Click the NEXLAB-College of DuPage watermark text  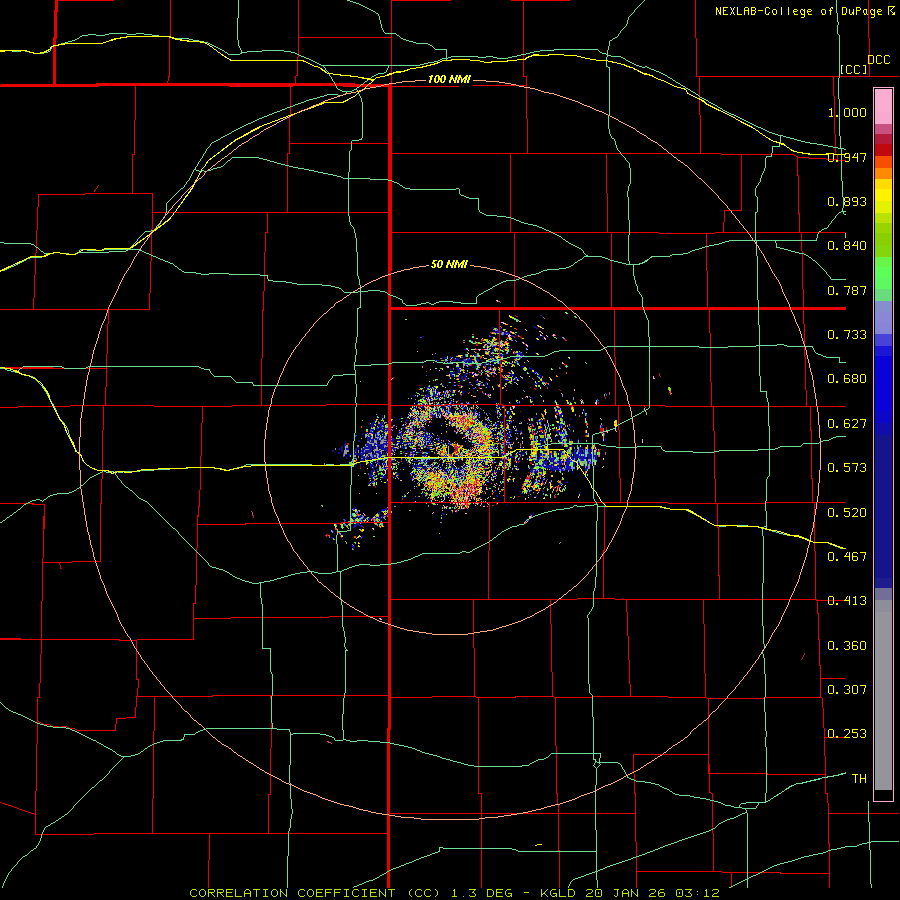(804, 11)
